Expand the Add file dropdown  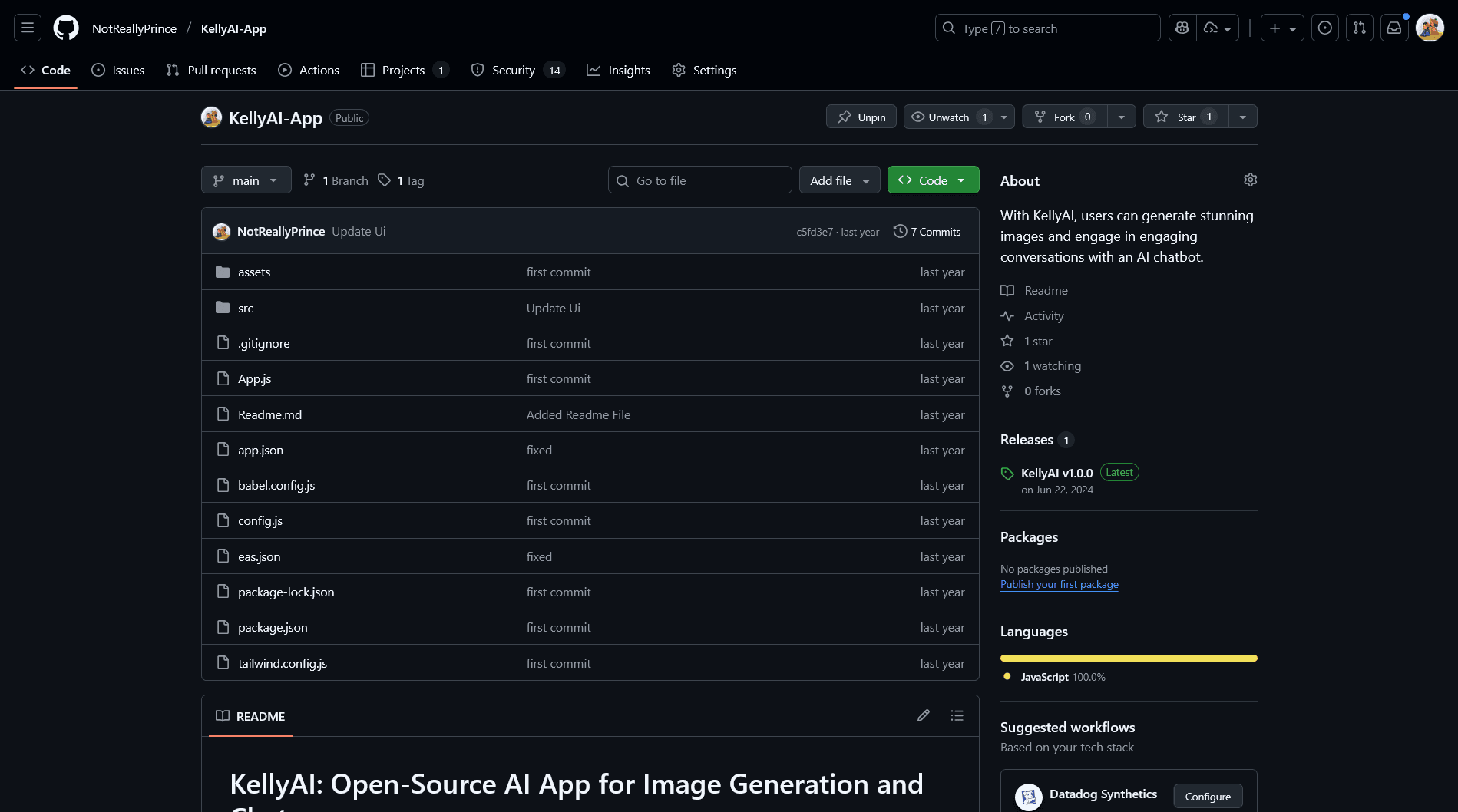pos(839,180)
